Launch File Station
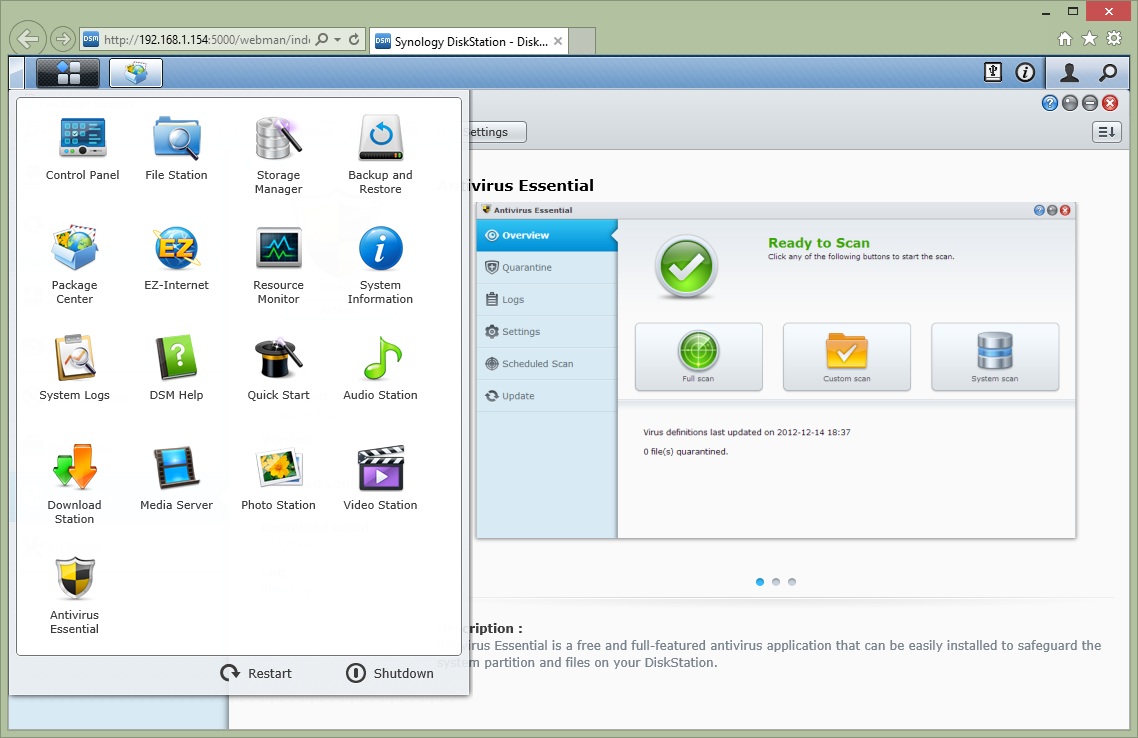Viewport: 1138px width, 738px height. click(176, 149)
